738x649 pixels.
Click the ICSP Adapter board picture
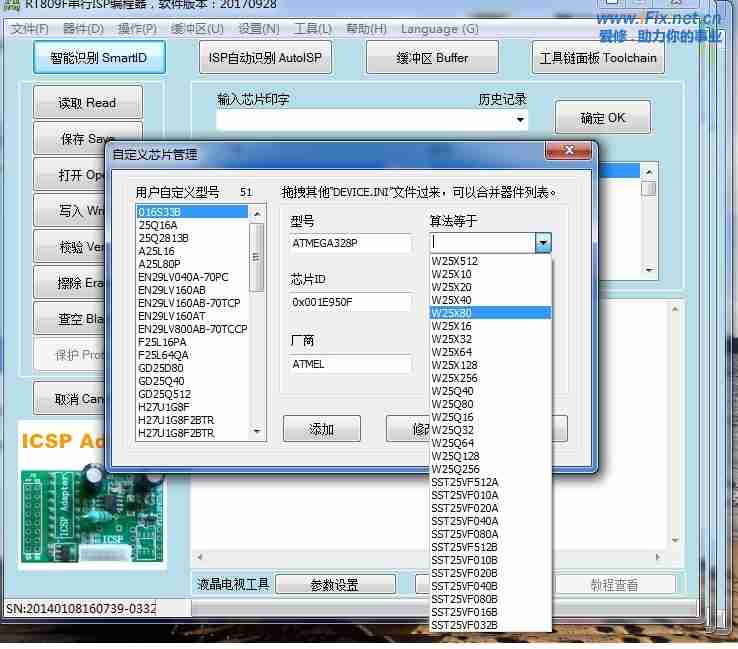point(92,495)
